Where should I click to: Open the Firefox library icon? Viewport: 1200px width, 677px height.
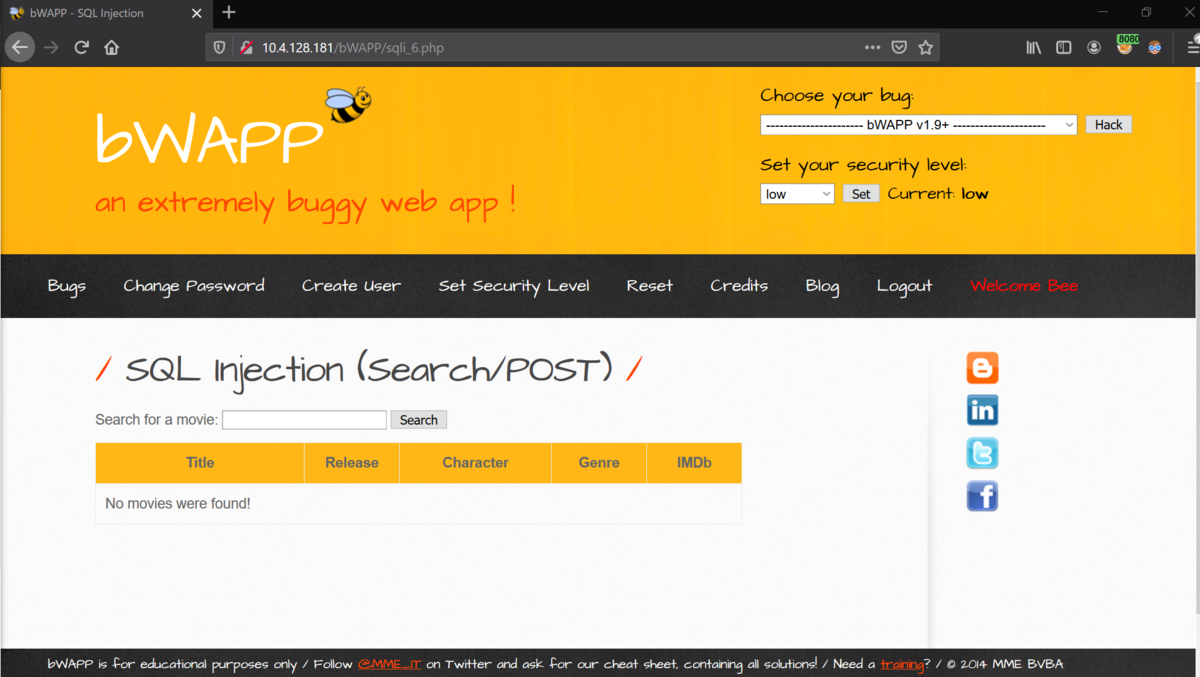click(x=1034, y=47)
